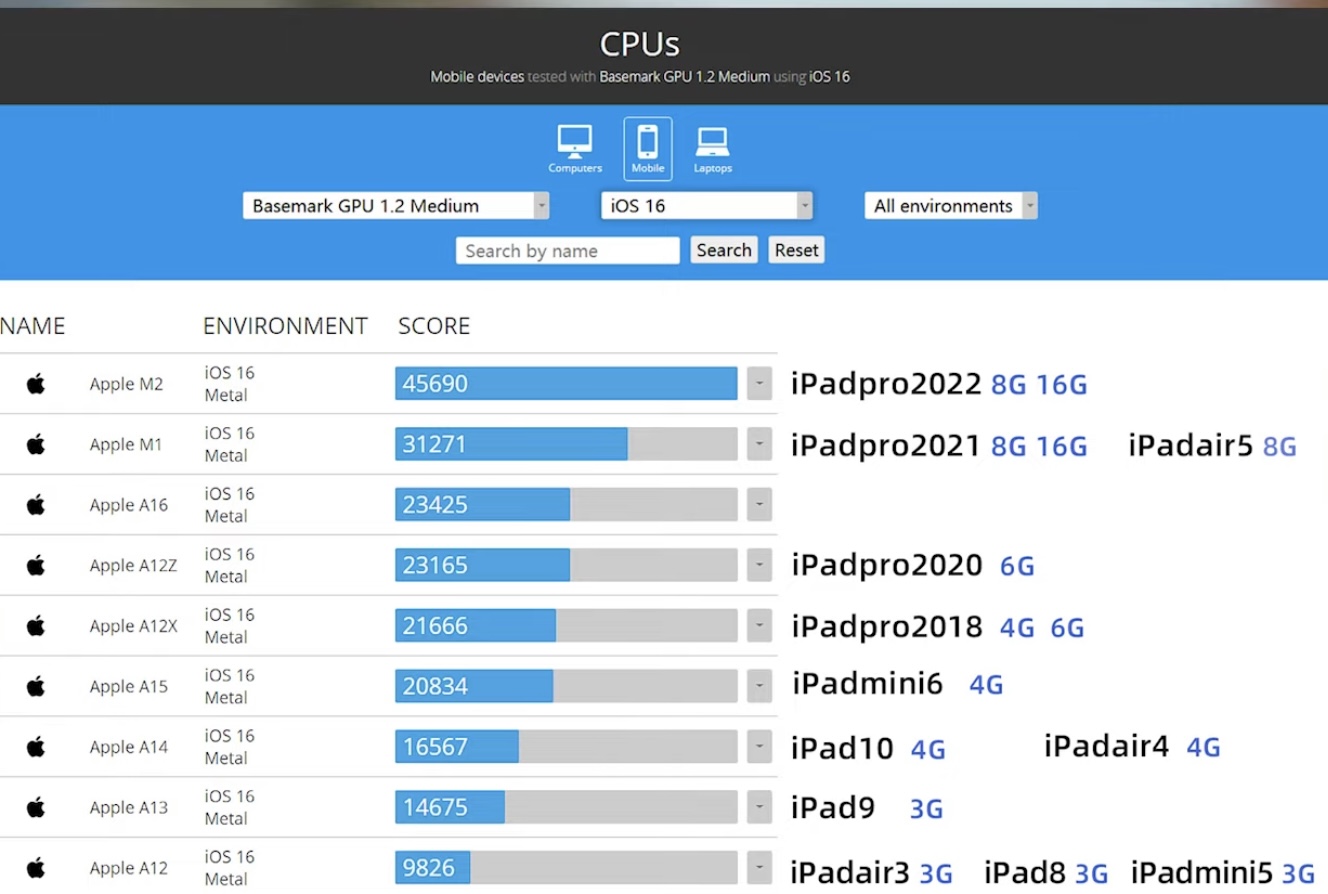The width and height of the screenshot is (1328, 894).
Task: Click the CPUs page title
Action: (640, 44)
